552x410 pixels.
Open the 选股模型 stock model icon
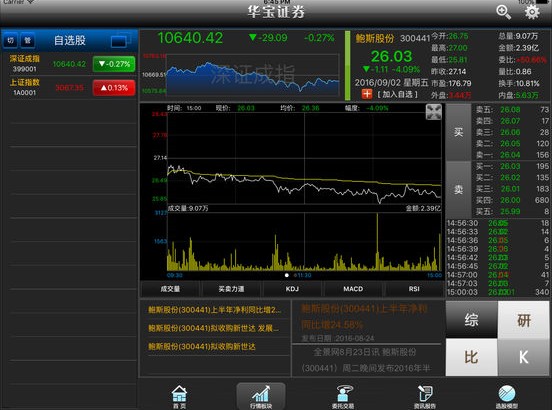tap(507, 397)
